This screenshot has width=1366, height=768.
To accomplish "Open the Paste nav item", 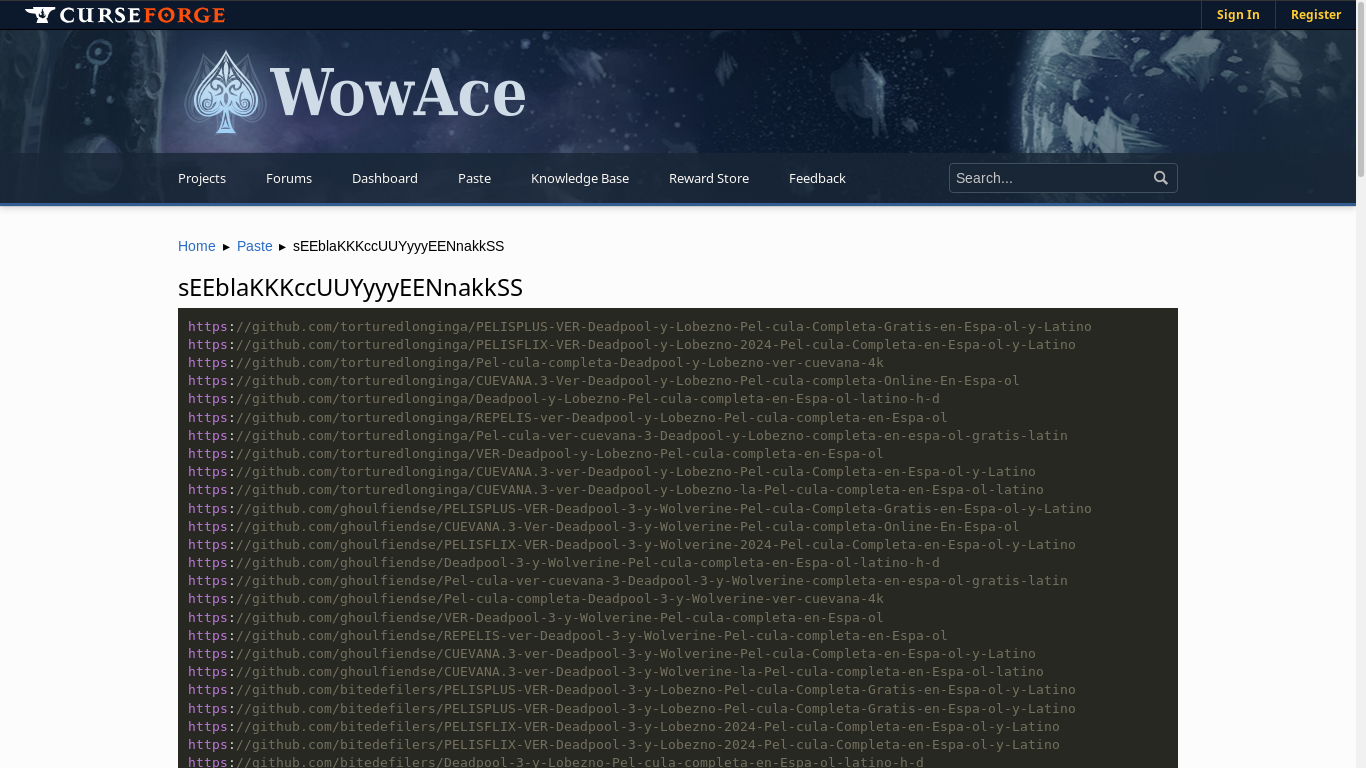I will pyautogui.click(x=474, y=178).
